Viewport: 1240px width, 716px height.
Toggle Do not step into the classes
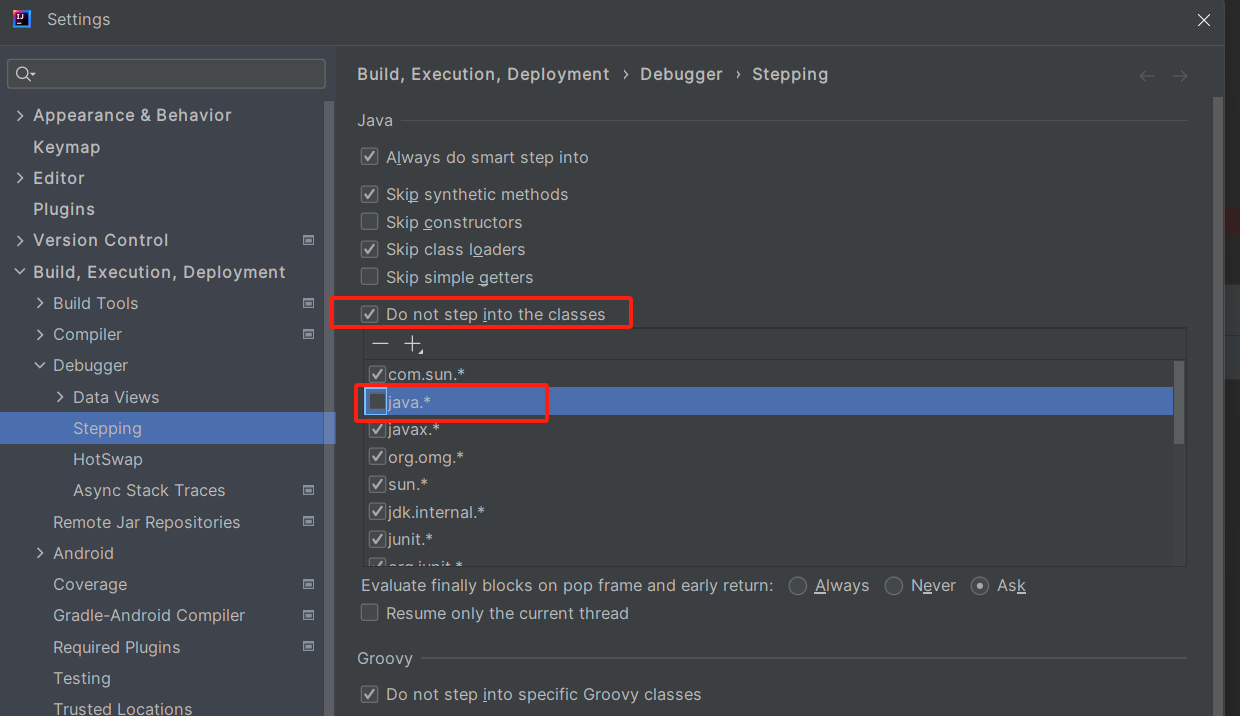(x=369, y=314)
